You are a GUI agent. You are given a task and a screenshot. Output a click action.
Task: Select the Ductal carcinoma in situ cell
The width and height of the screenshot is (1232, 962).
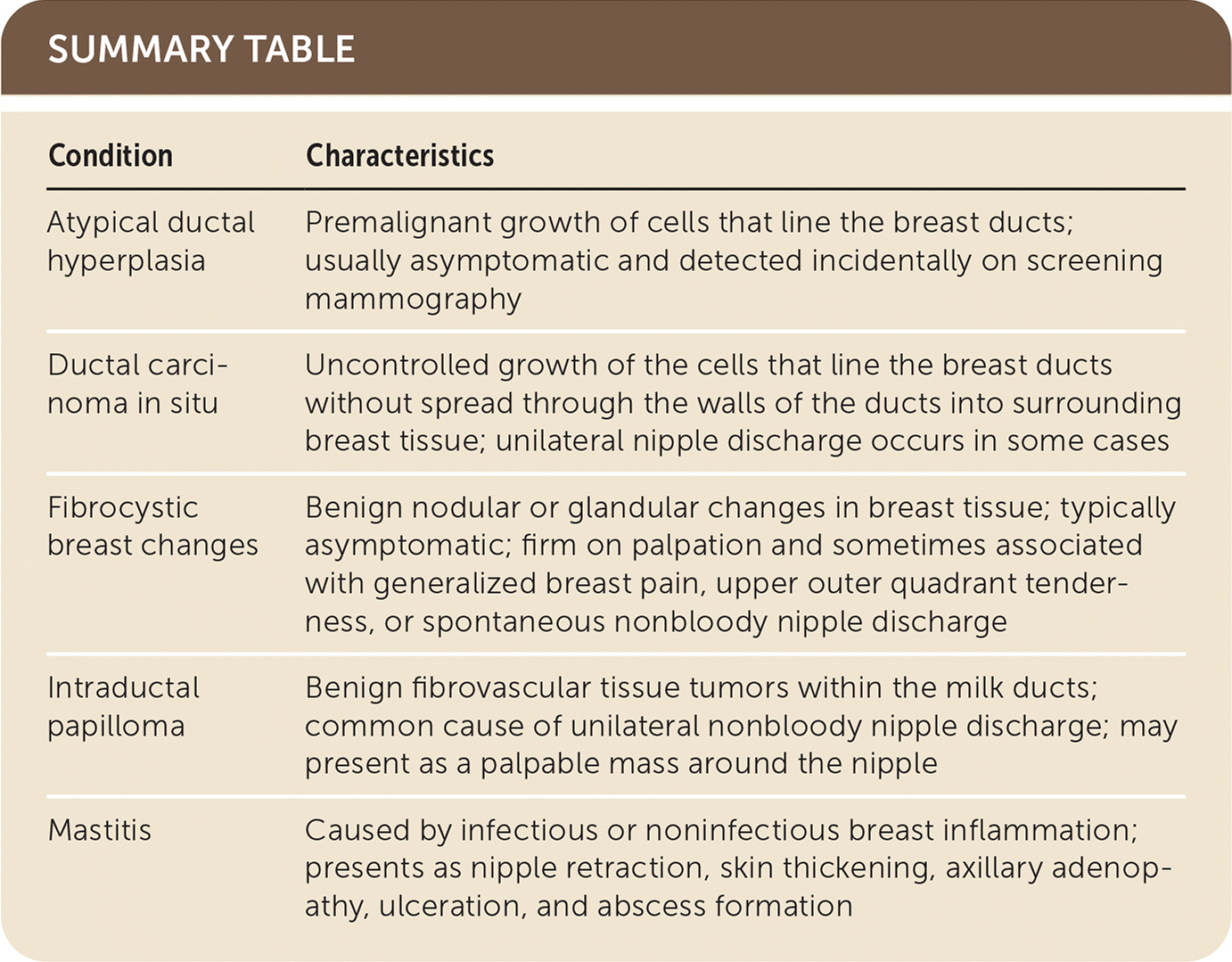point(136,383)
